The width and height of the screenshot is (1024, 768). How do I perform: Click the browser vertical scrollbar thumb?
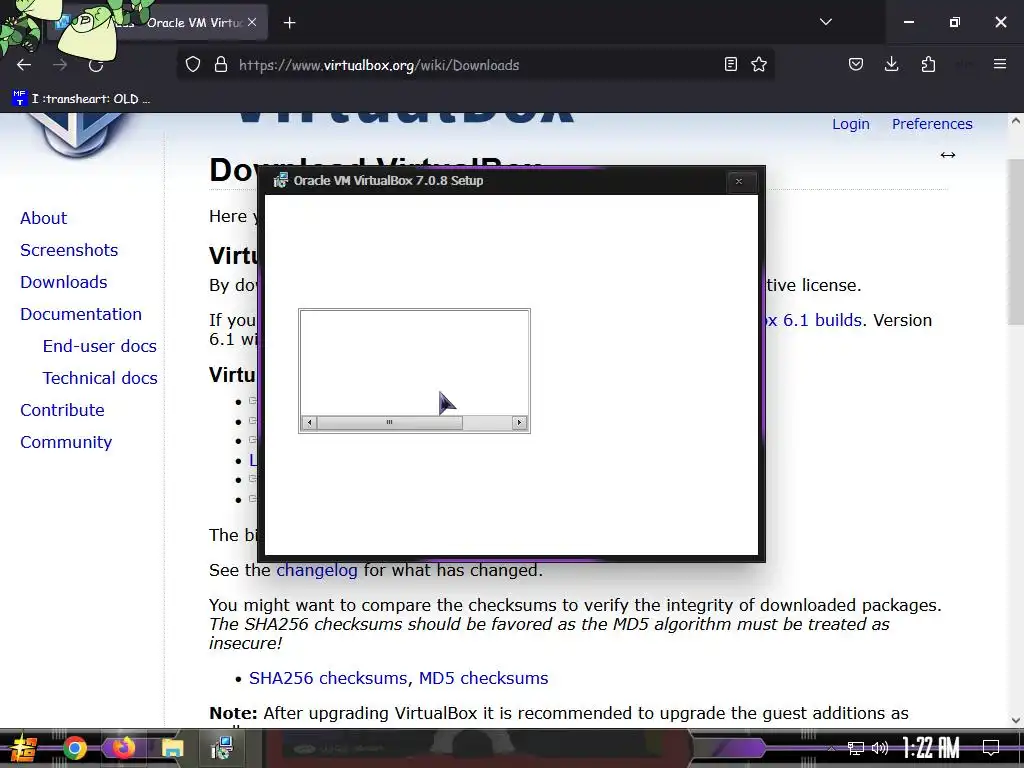click(x=1016, y=242)
